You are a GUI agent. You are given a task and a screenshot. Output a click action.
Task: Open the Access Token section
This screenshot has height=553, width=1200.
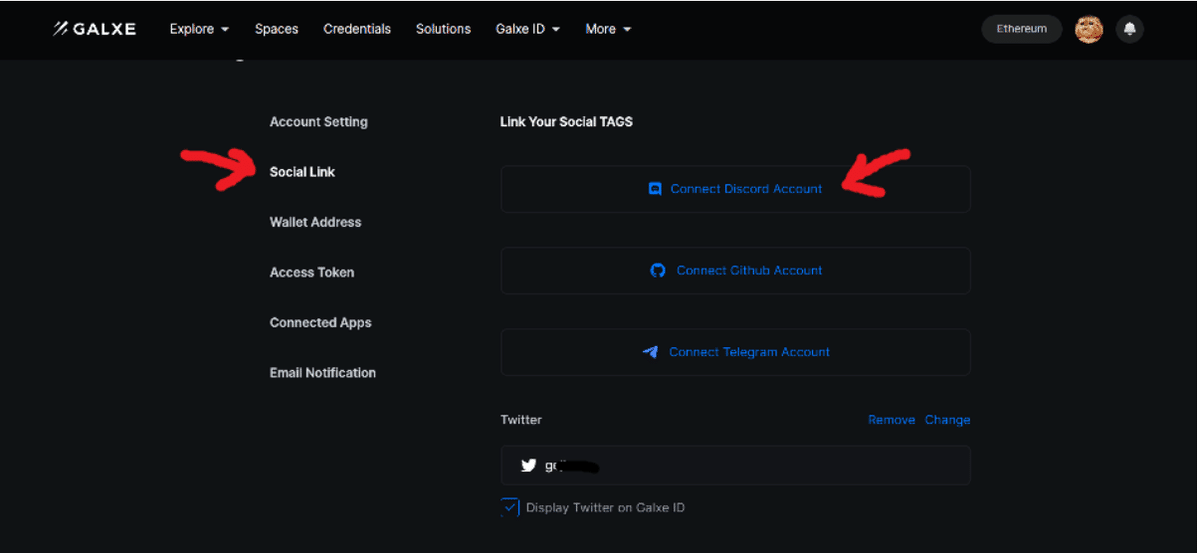tap(312, 272)
